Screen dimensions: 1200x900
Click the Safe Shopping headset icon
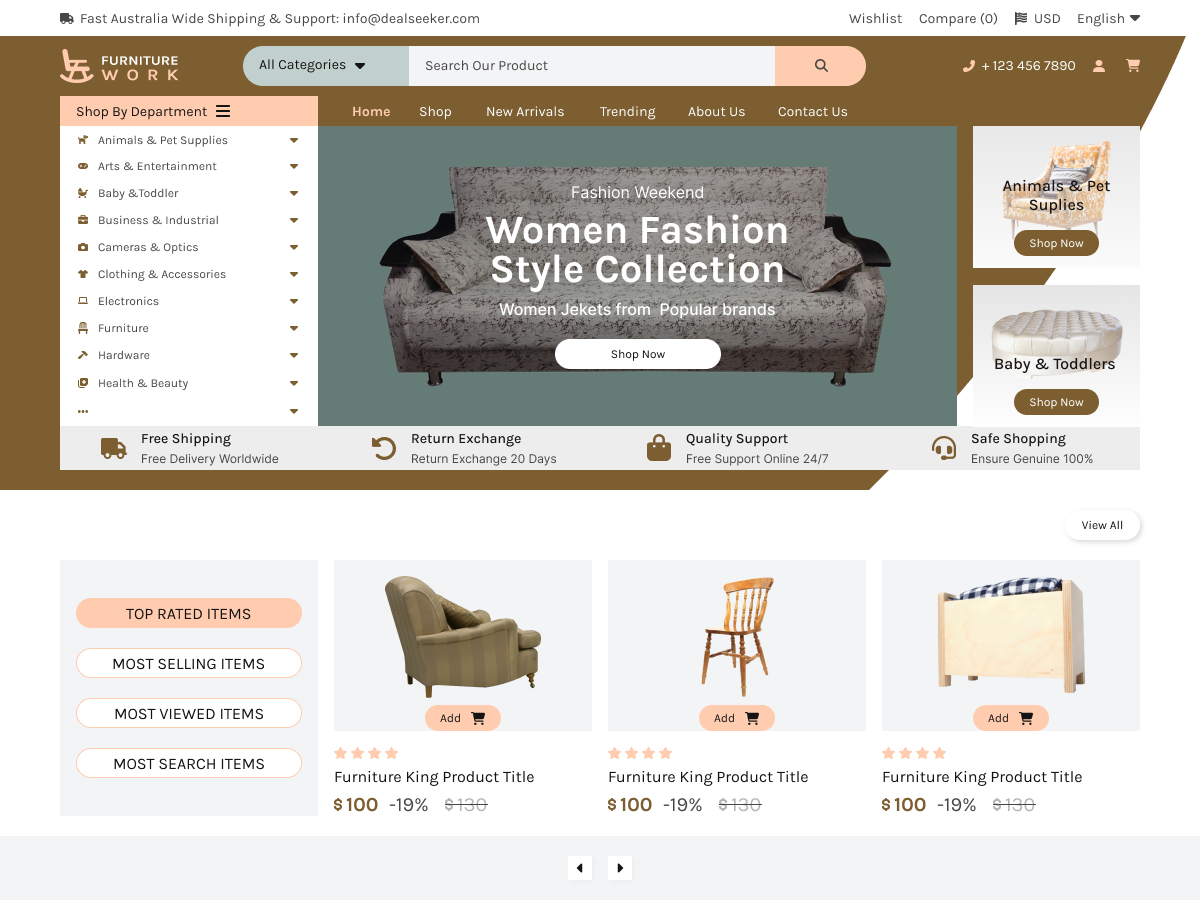(944, 446)
